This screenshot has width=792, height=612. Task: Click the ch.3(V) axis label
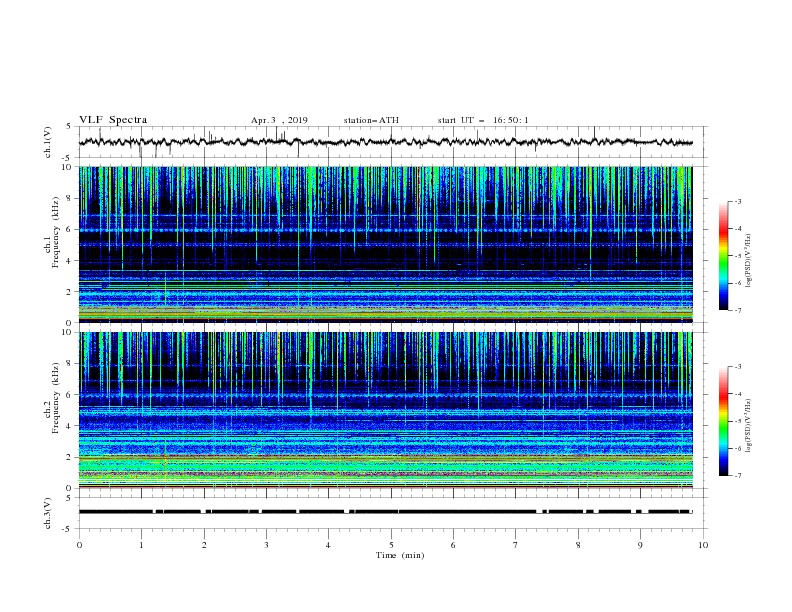click(x=47, y=513)
